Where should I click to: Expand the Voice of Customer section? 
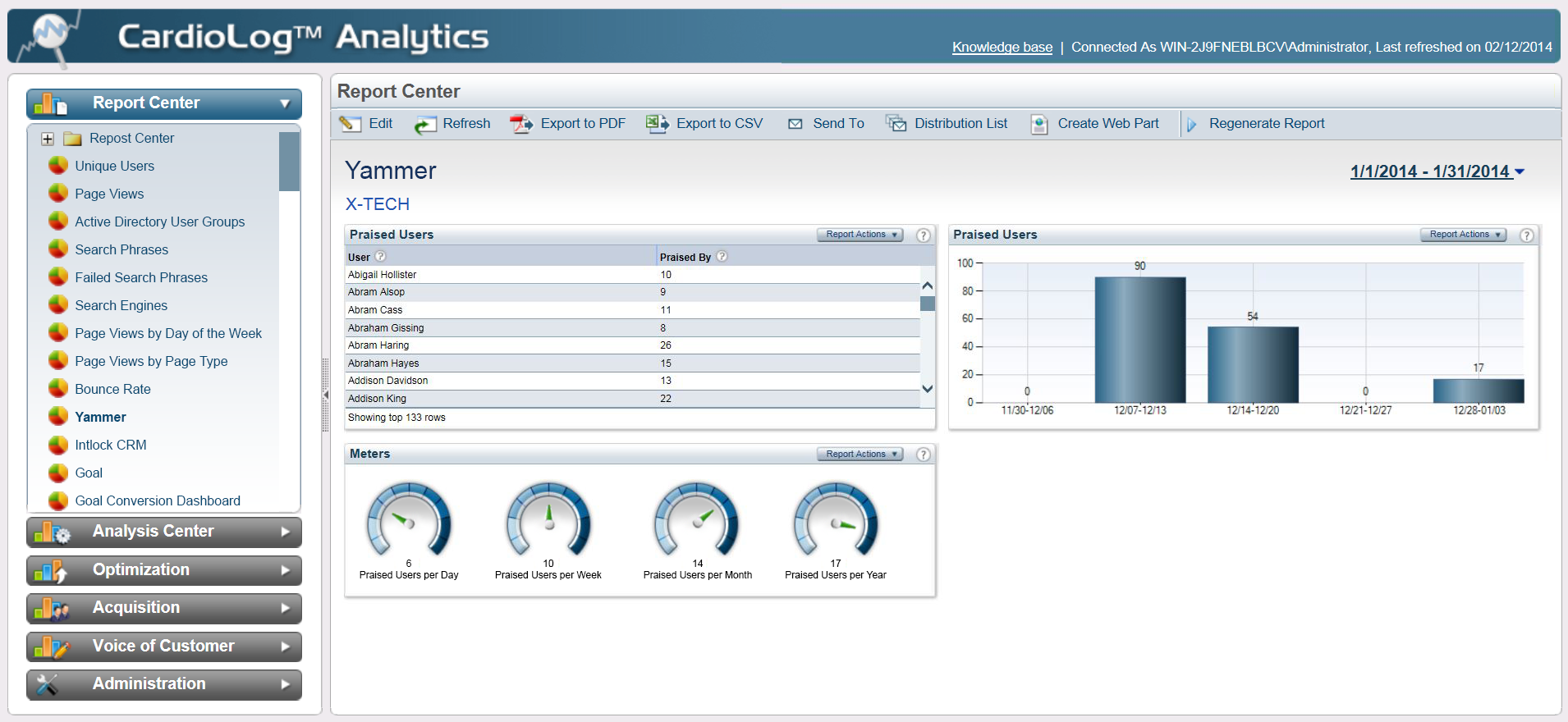coord(285,647)
